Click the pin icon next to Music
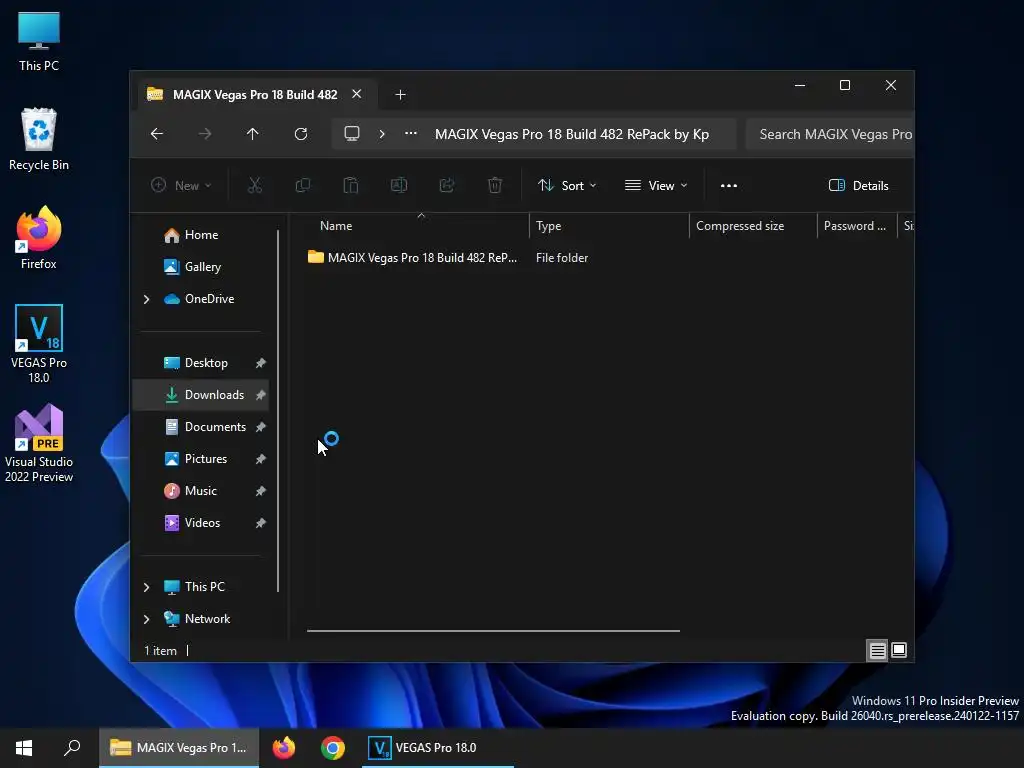 coord(261,490)
